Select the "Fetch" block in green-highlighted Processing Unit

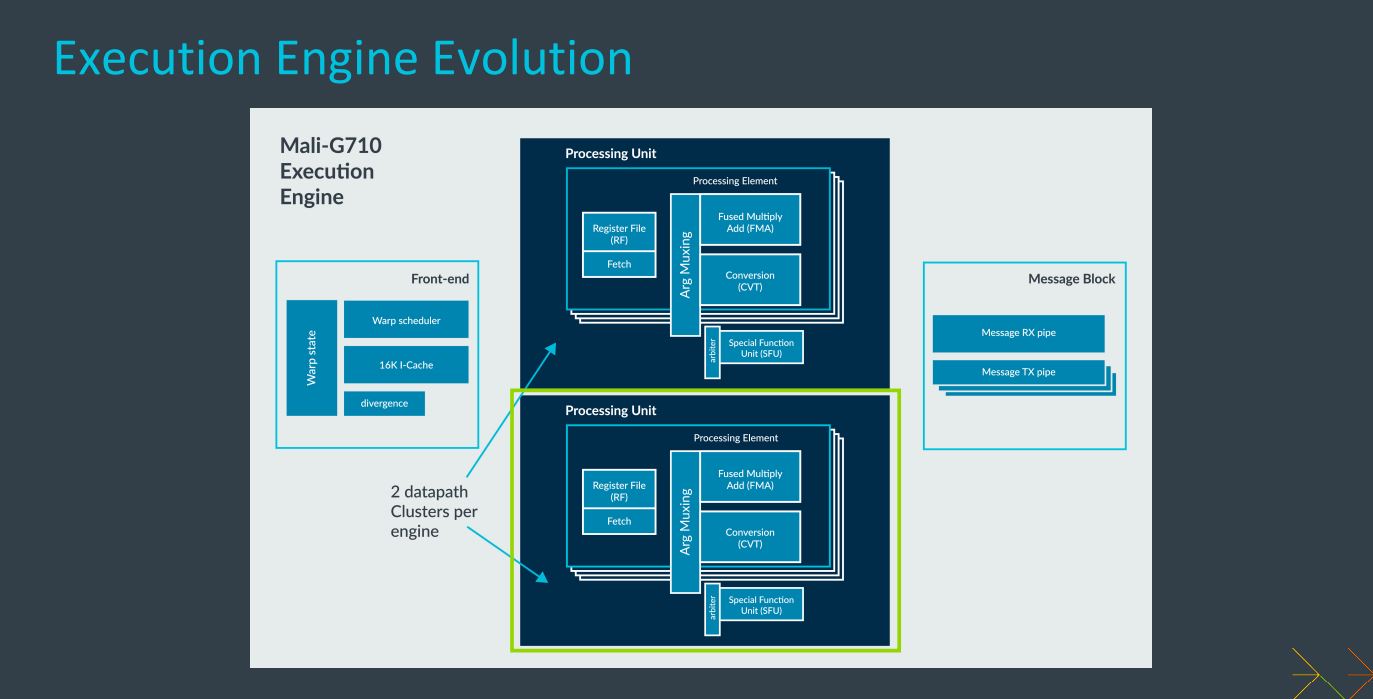(620, 521)
